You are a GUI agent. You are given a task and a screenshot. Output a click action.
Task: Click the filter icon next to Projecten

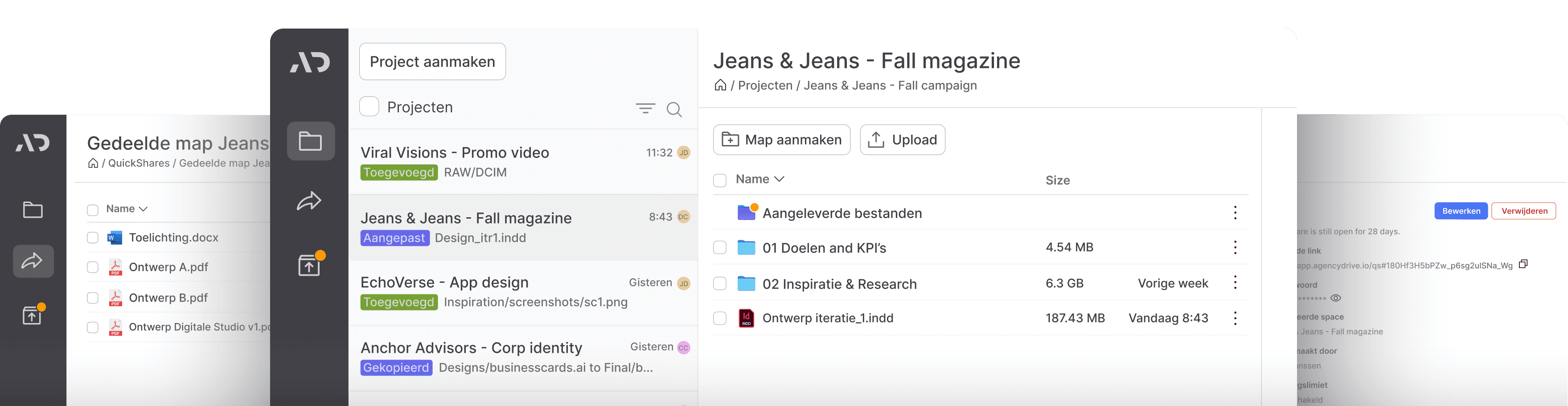[x=645, y=108]
